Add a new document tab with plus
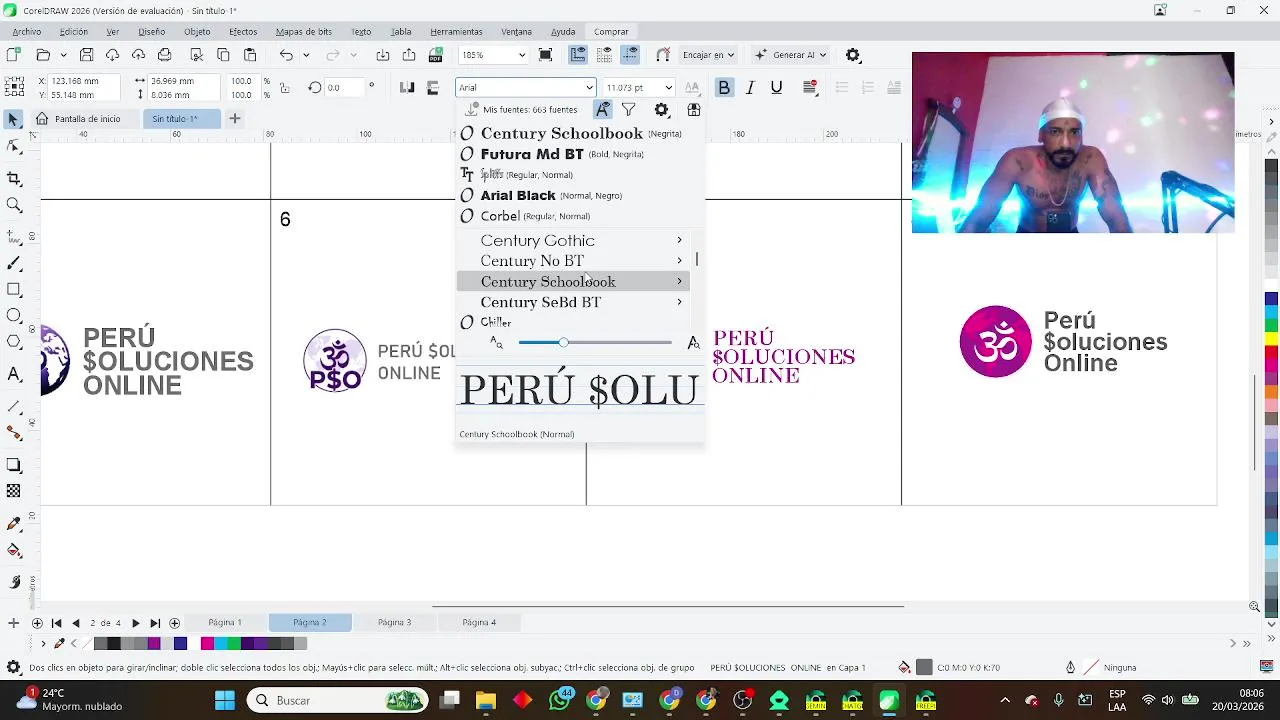The image size is (1280, 720). coord(235,119)
